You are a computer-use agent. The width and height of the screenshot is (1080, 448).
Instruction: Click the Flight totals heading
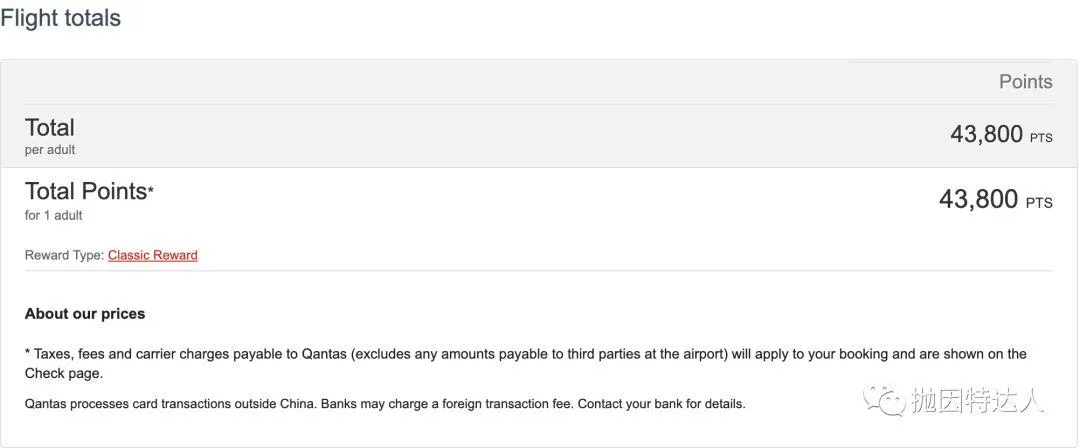point(60,18)
